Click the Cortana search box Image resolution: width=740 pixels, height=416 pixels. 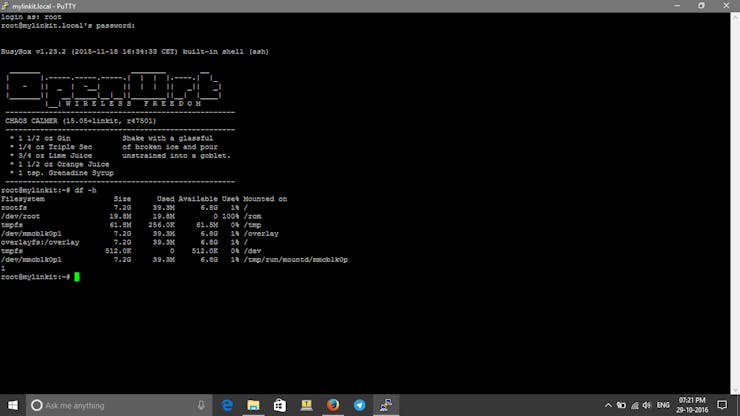pyautogui.click(x=119, y=405)
